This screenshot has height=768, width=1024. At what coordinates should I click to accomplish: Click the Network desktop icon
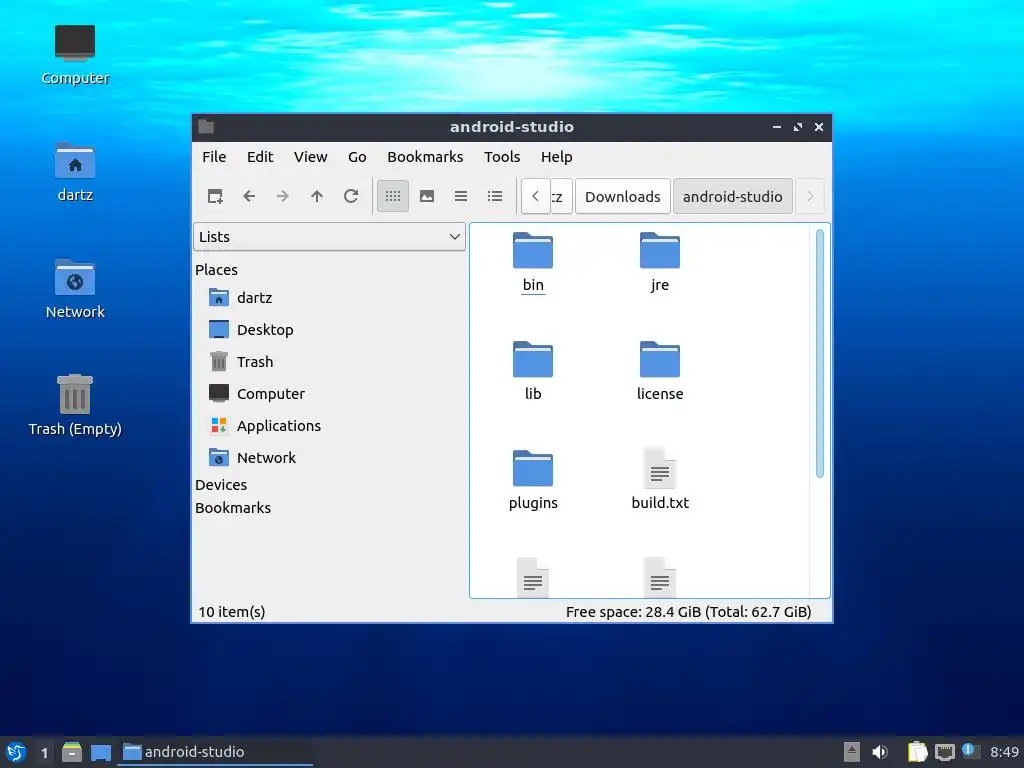75,289
